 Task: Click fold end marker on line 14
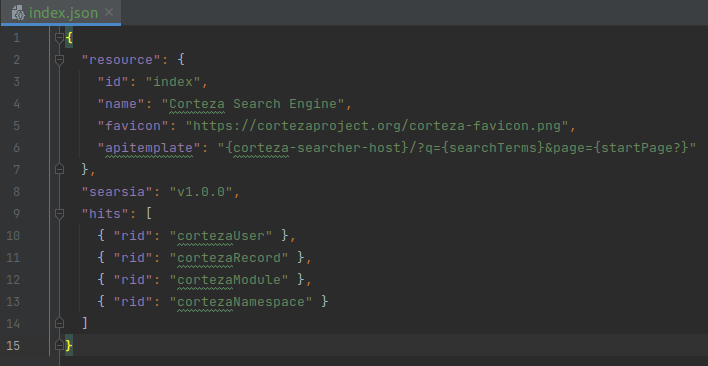pos(59,323)
